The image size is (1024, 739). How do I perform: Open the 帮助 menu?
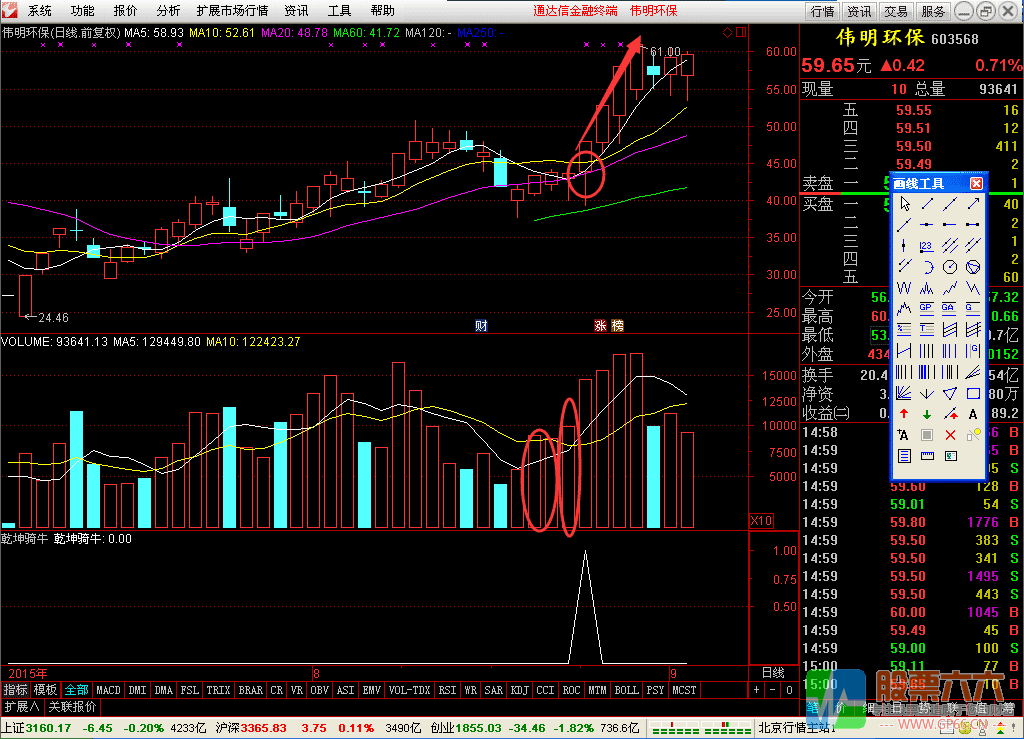383,10
